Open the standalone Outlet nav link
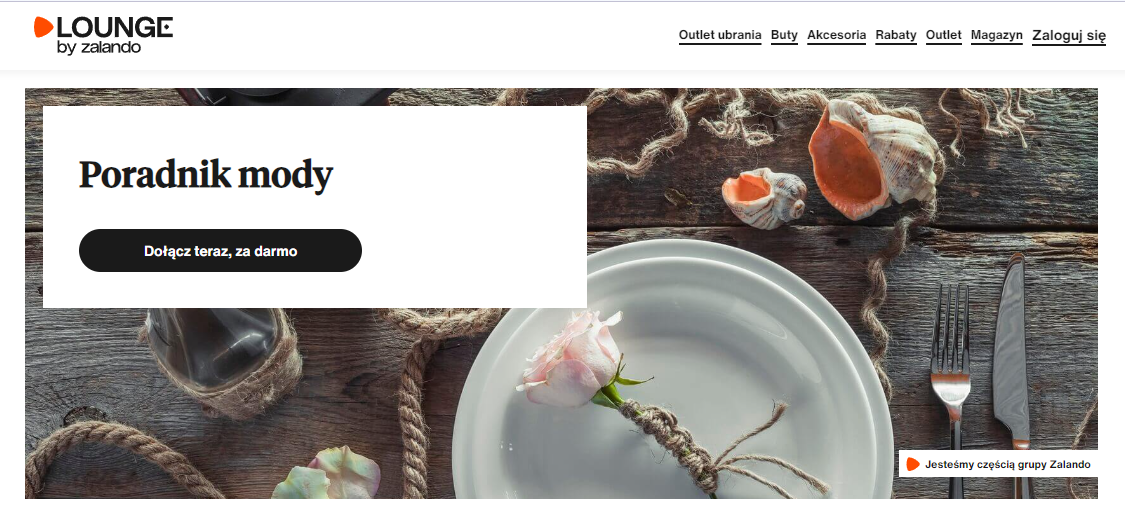1125x510 pixels. (x=943, y=35)
